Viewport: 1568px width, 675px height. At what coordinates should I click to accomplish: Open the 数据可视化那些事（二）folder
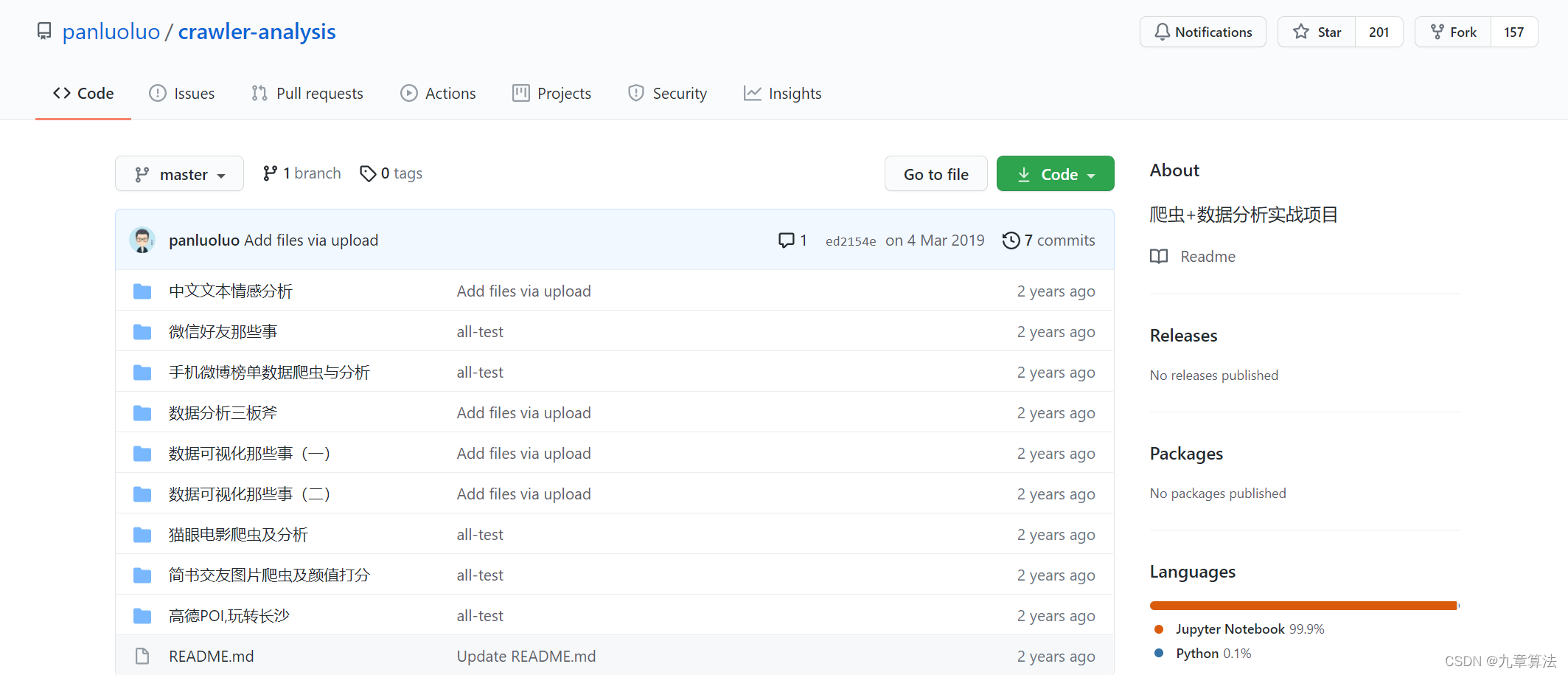pos(250,494)
